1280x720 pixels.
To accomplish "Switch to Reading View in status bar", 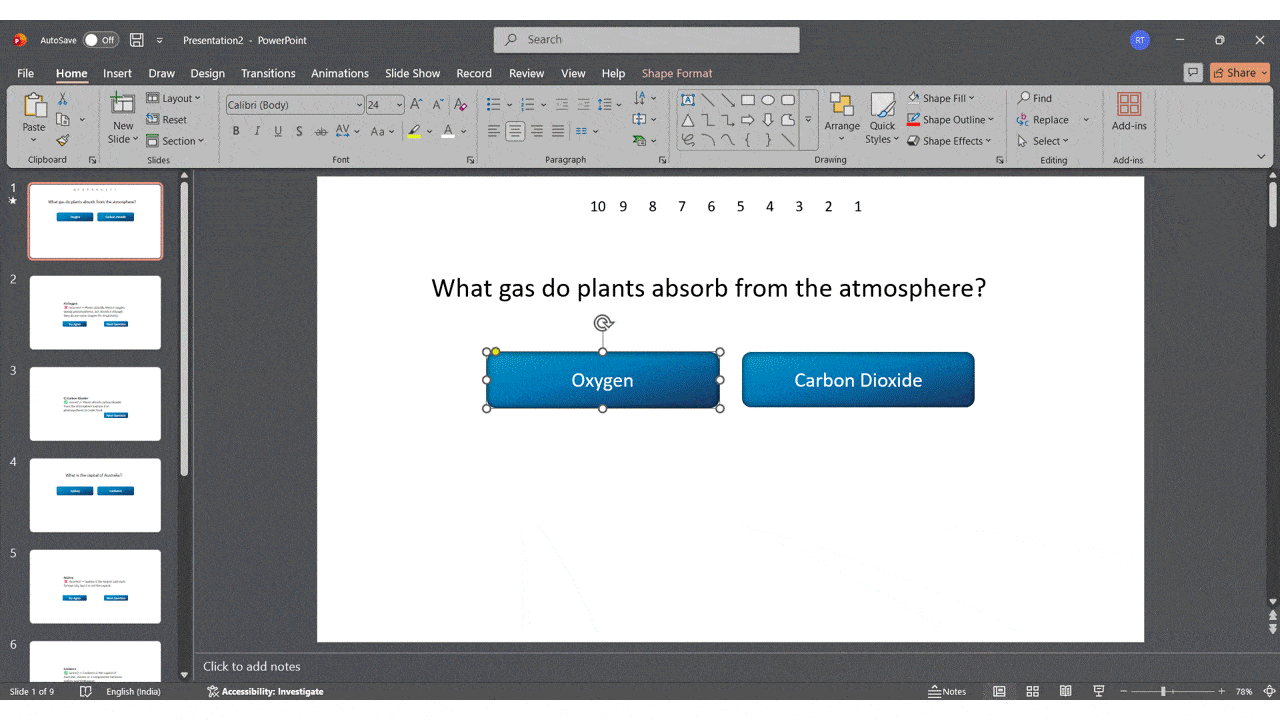I will 1066,691.
